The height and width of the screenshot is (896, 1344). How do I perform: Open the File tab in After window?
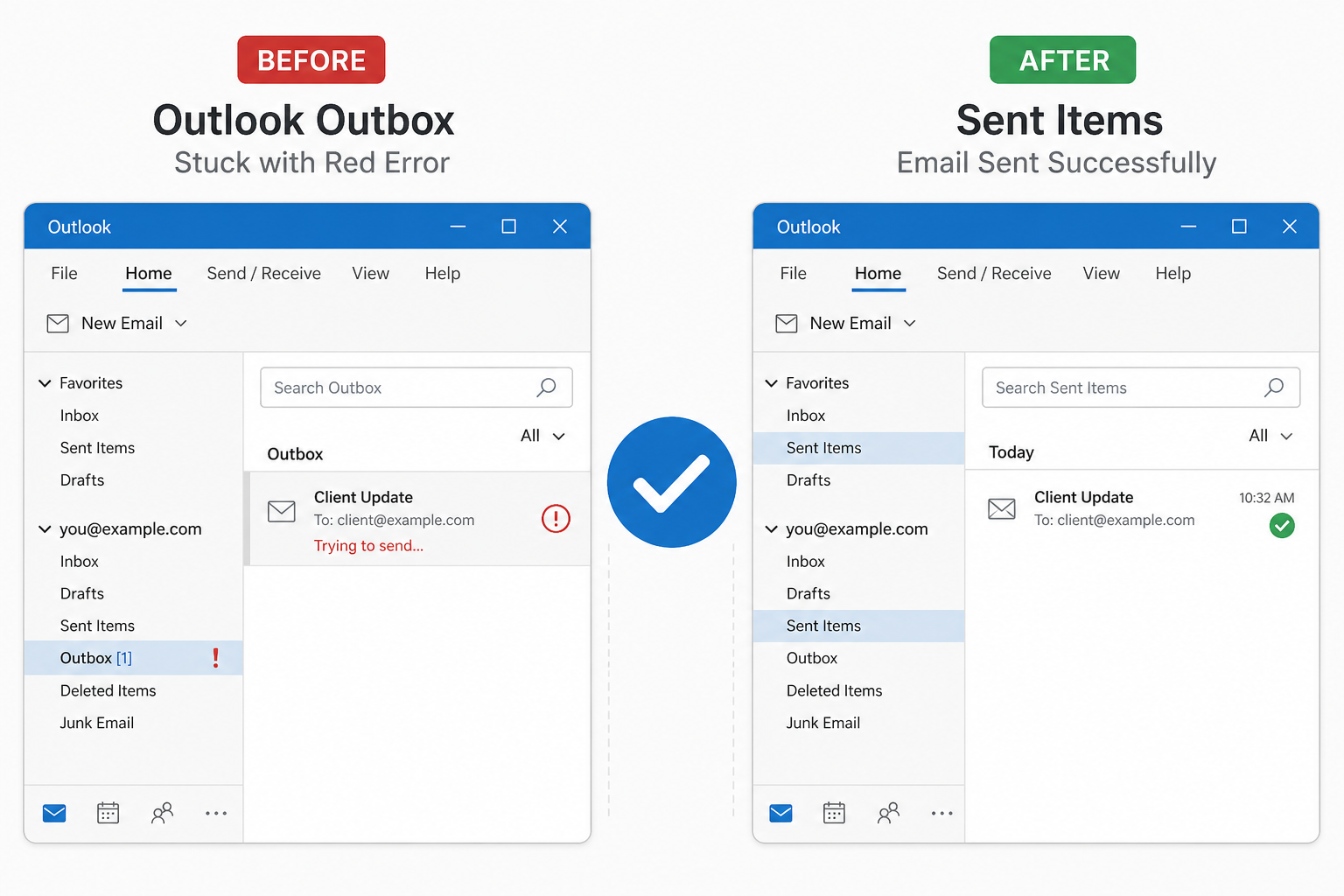[794, 274]
